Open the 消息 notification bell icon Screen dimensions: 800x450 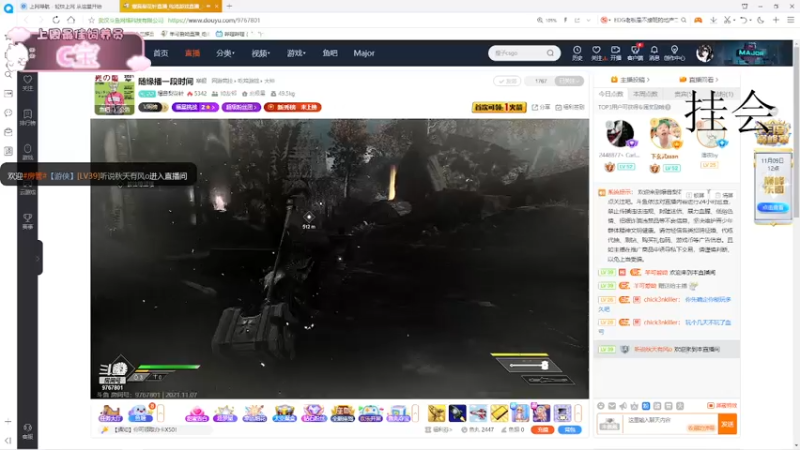pos(654,53)
